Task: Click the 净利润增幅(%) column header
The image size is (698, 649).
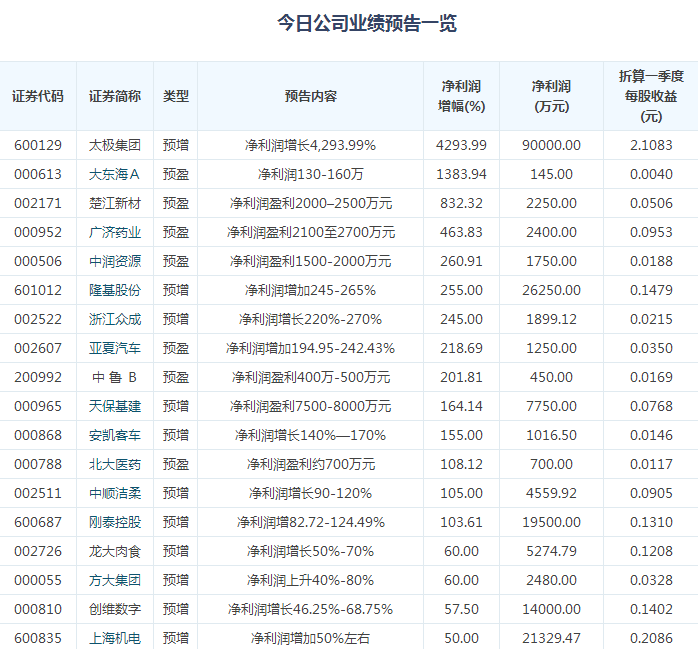Action: click(461, 96)
